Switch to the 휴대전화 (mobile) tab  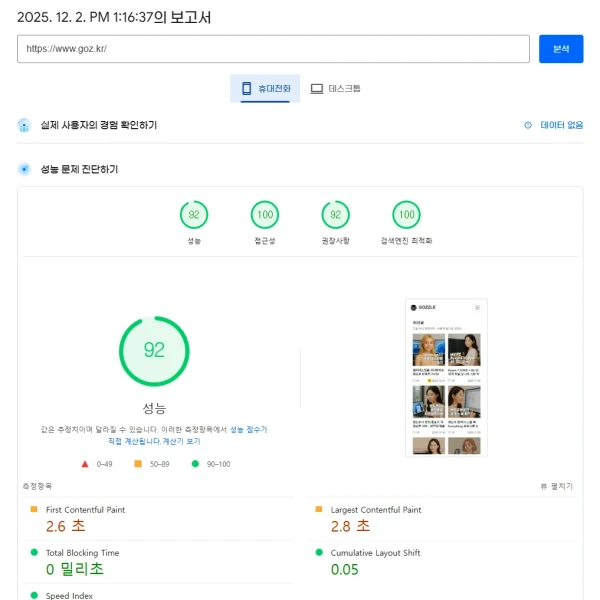(266, 89)
